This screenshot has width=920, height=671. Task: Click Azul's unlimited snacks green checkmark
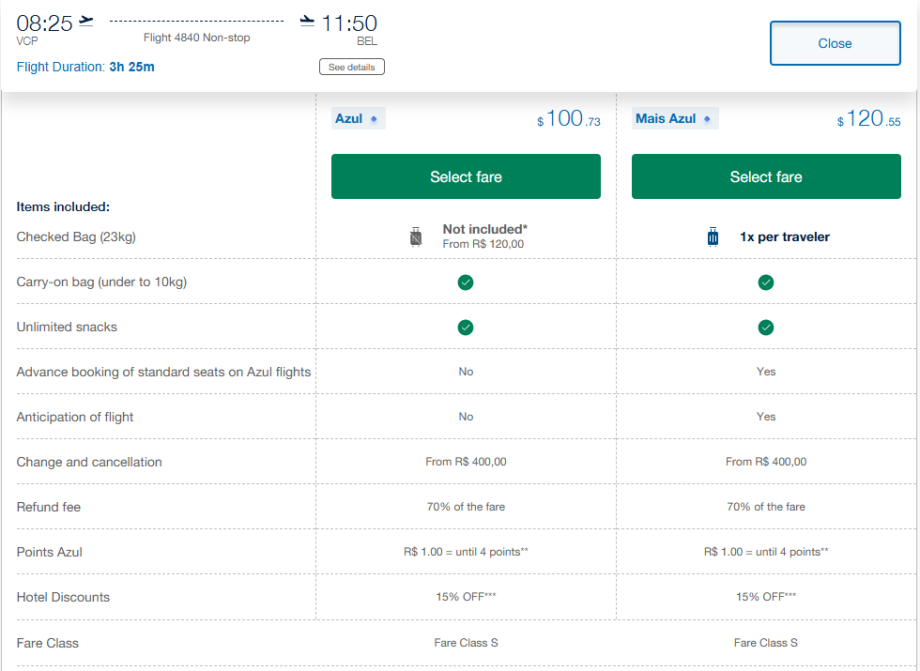(x=465, y=327)
